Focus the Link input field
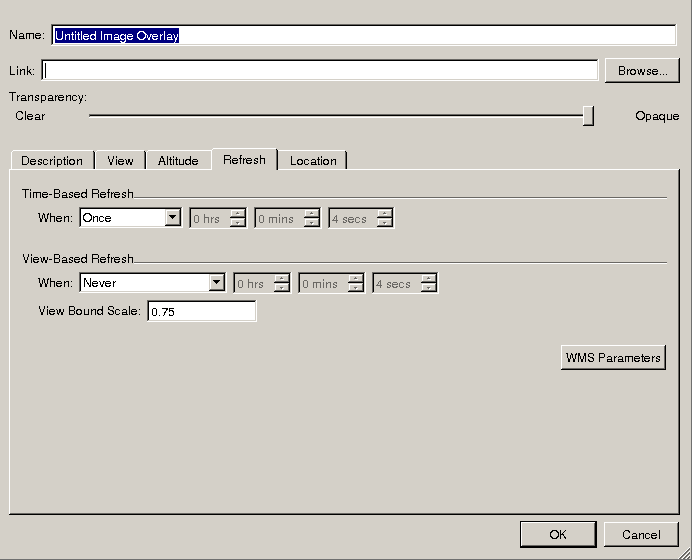The height and width of the screenshot is (560, 692). coord(320,71)
